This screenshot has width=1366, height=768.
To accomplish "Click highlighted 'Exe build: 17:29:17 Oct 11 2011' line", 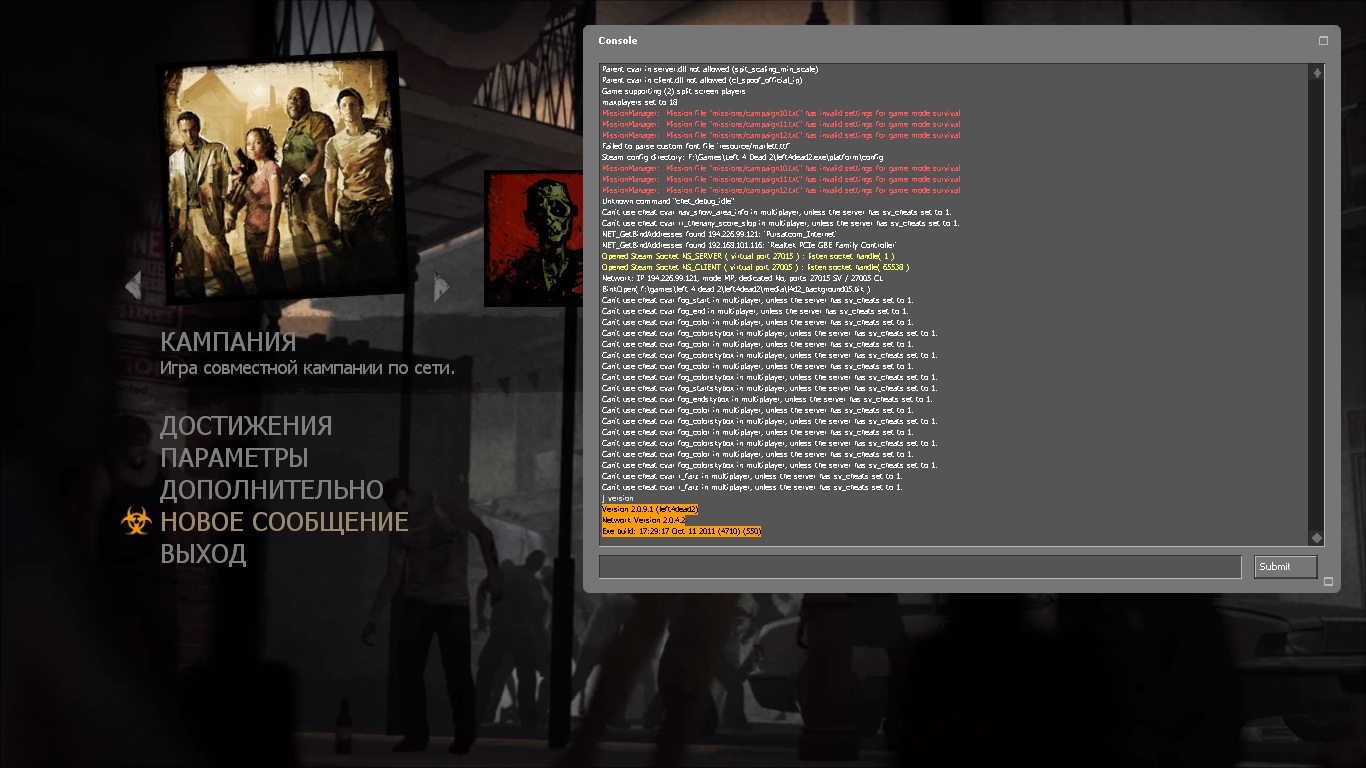I will (x=681, y=531).
